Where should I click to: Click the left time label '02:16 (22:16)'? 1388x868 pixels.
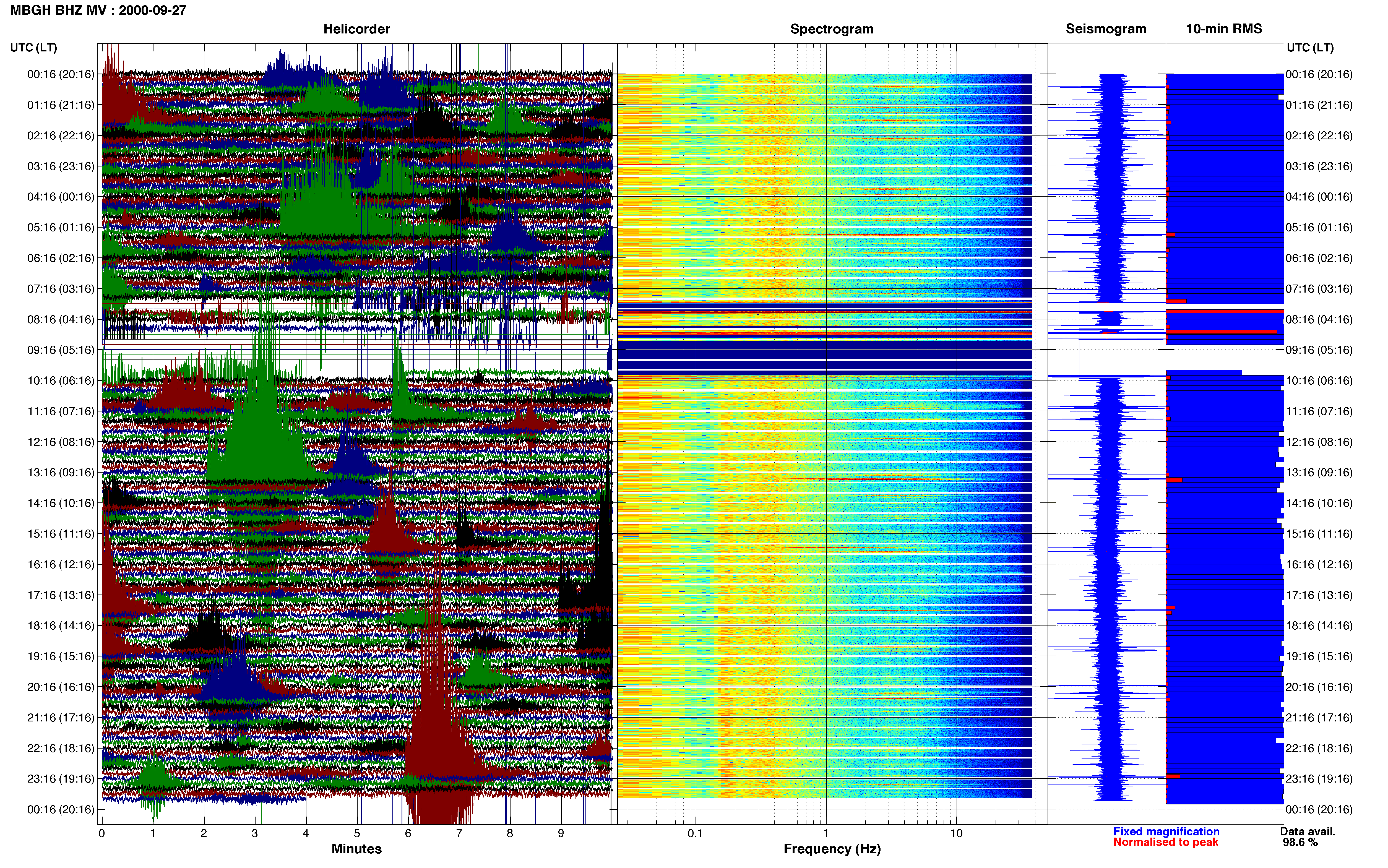61,135
